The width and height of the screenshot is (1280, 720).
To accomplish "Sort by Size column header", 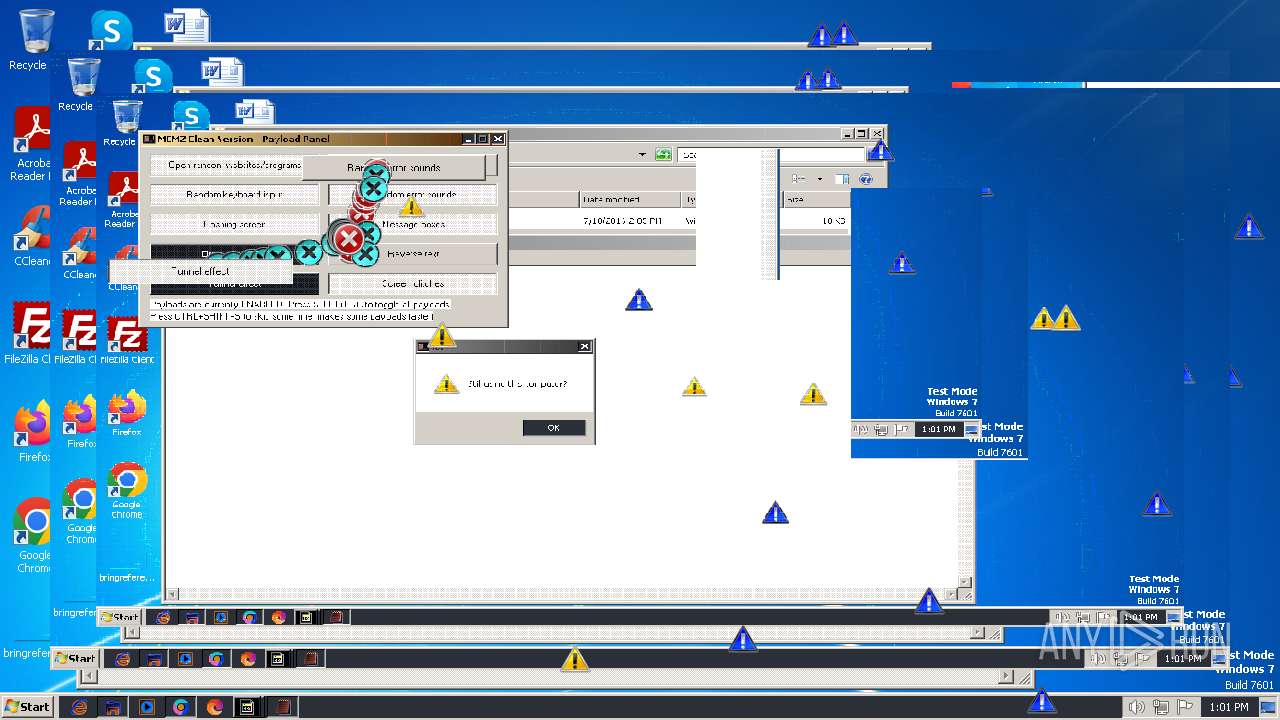I will pos(817,199).
